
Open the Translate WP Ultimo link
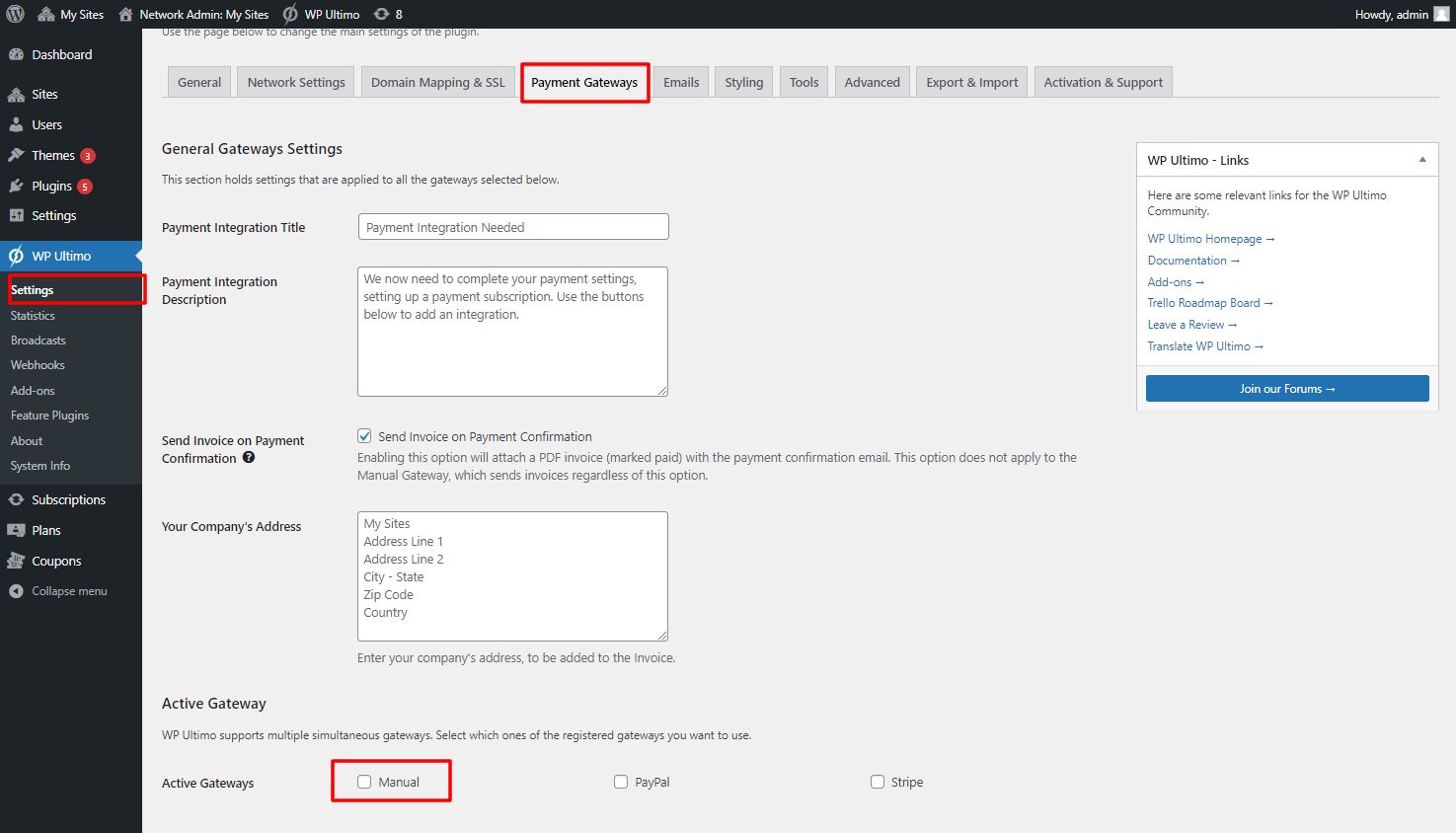1205,346
